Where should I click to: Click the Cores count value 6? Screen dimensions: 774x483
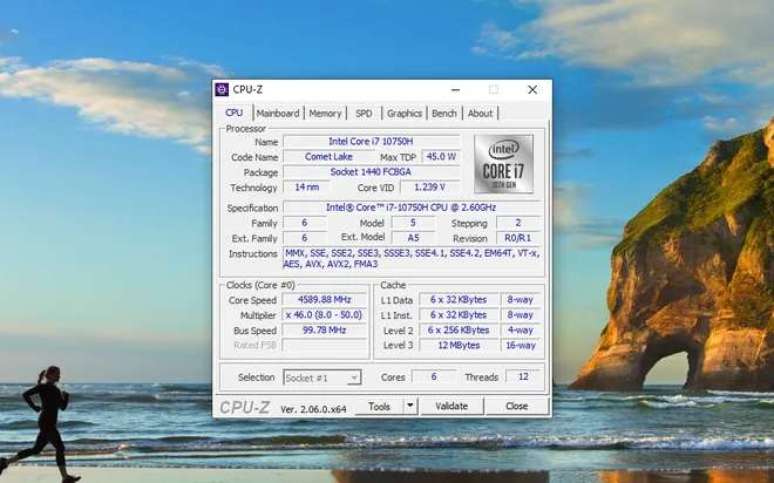click(x=434, y=377)
